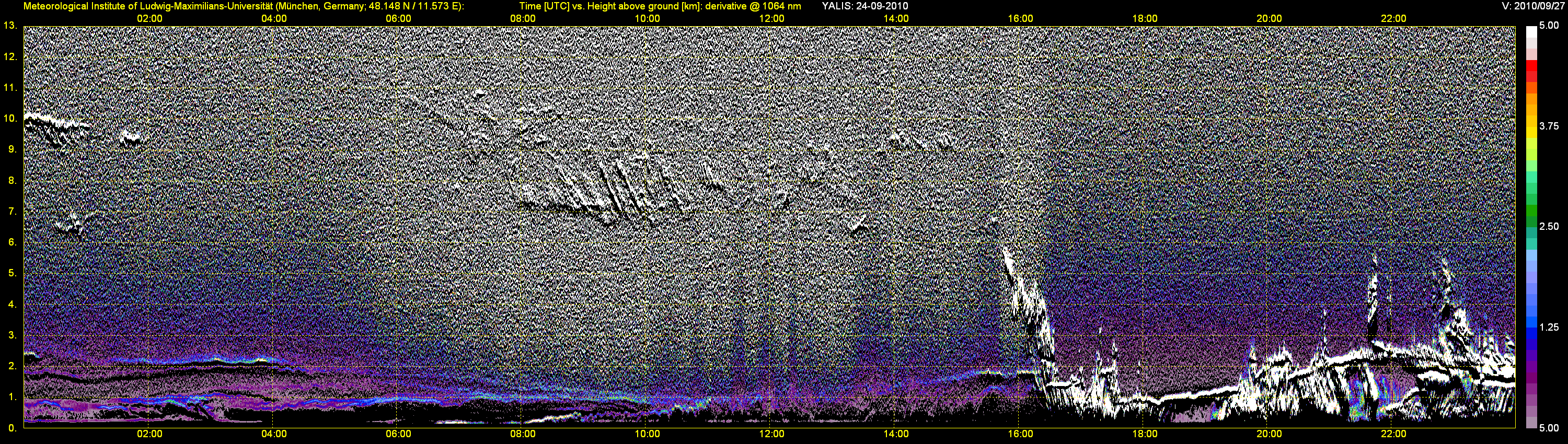The height and width of the screenshot is (444, 1568).
Task: Click the 08:00 label on the top time axis
Action: (523, 18)
